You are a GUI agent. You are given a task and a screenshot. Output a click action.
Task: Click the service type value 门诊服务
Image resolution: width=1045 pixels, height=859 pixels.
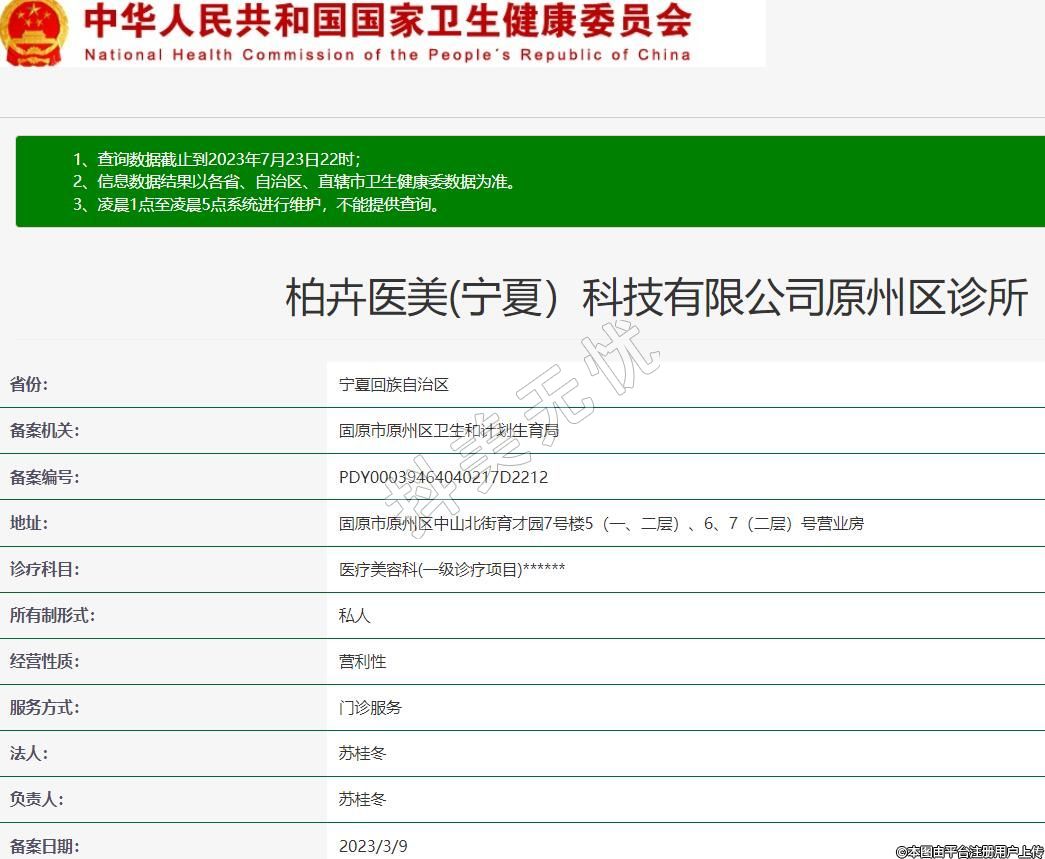370,708
